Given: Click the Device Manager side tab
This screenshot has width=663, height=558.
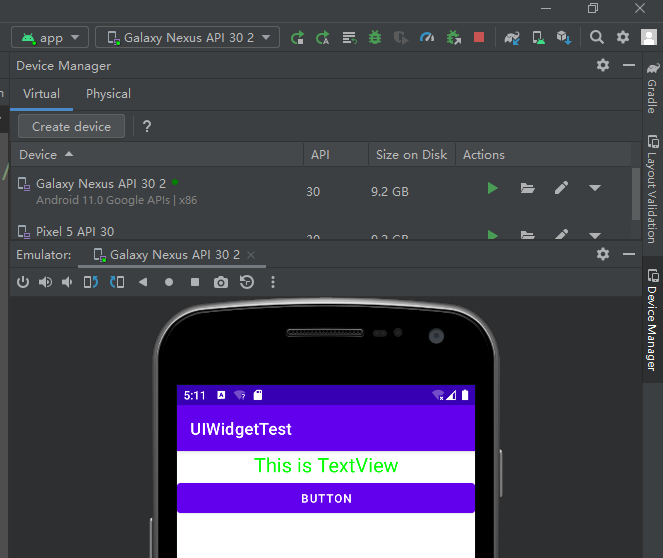Looking at the screenshot, I should [652, 320].
